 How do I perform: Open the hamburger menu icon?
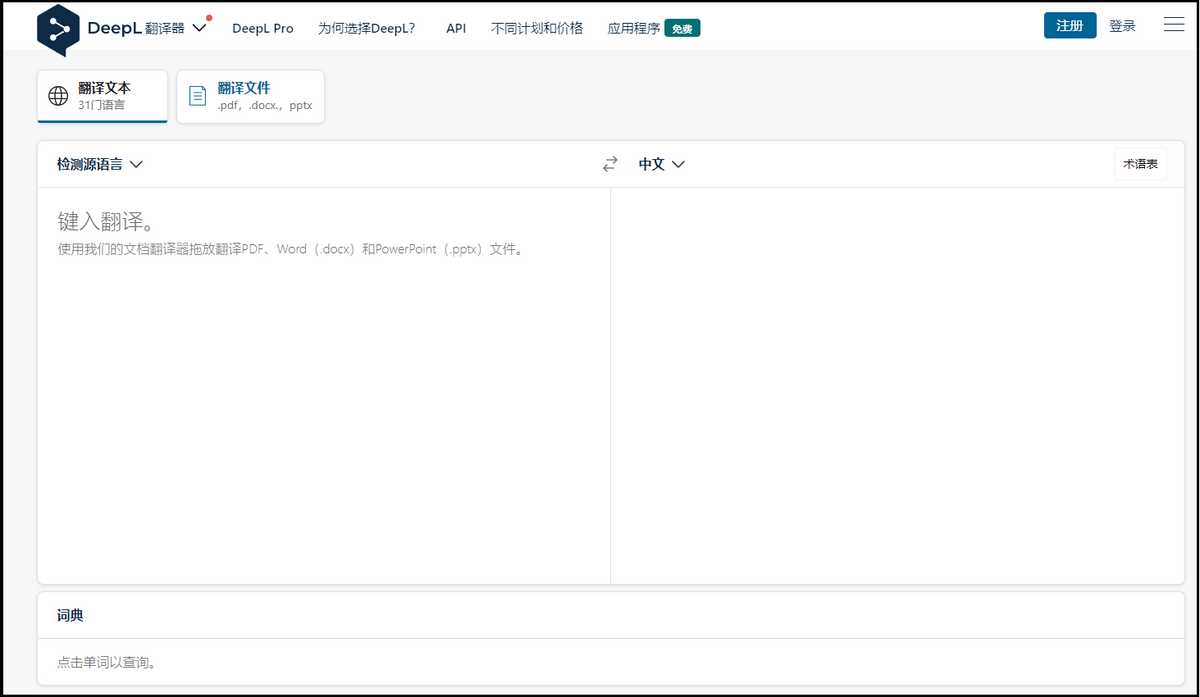coord(1174,26)
